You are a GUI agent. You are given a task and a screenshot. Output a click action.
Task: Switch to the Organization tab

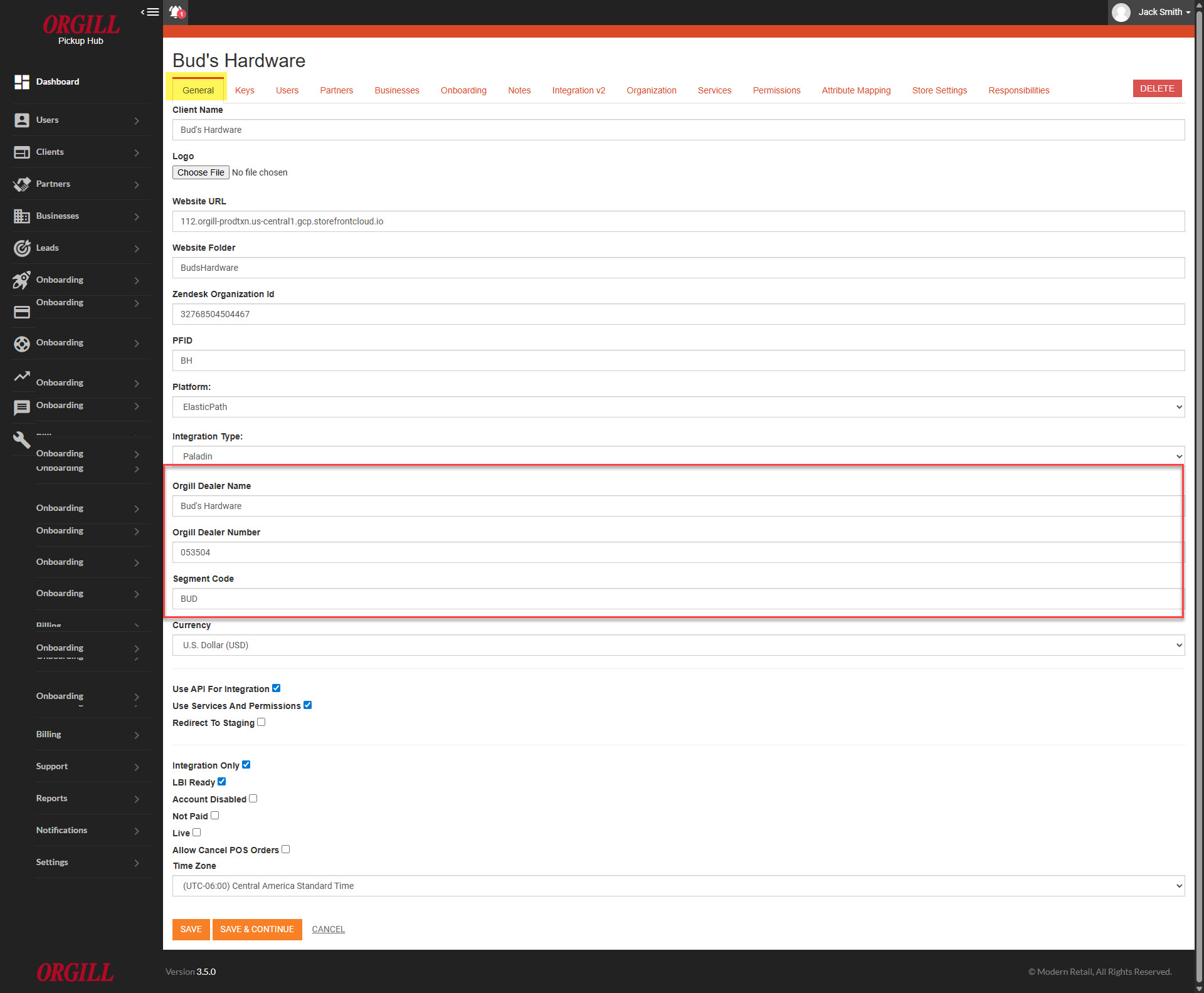(651, 90)
